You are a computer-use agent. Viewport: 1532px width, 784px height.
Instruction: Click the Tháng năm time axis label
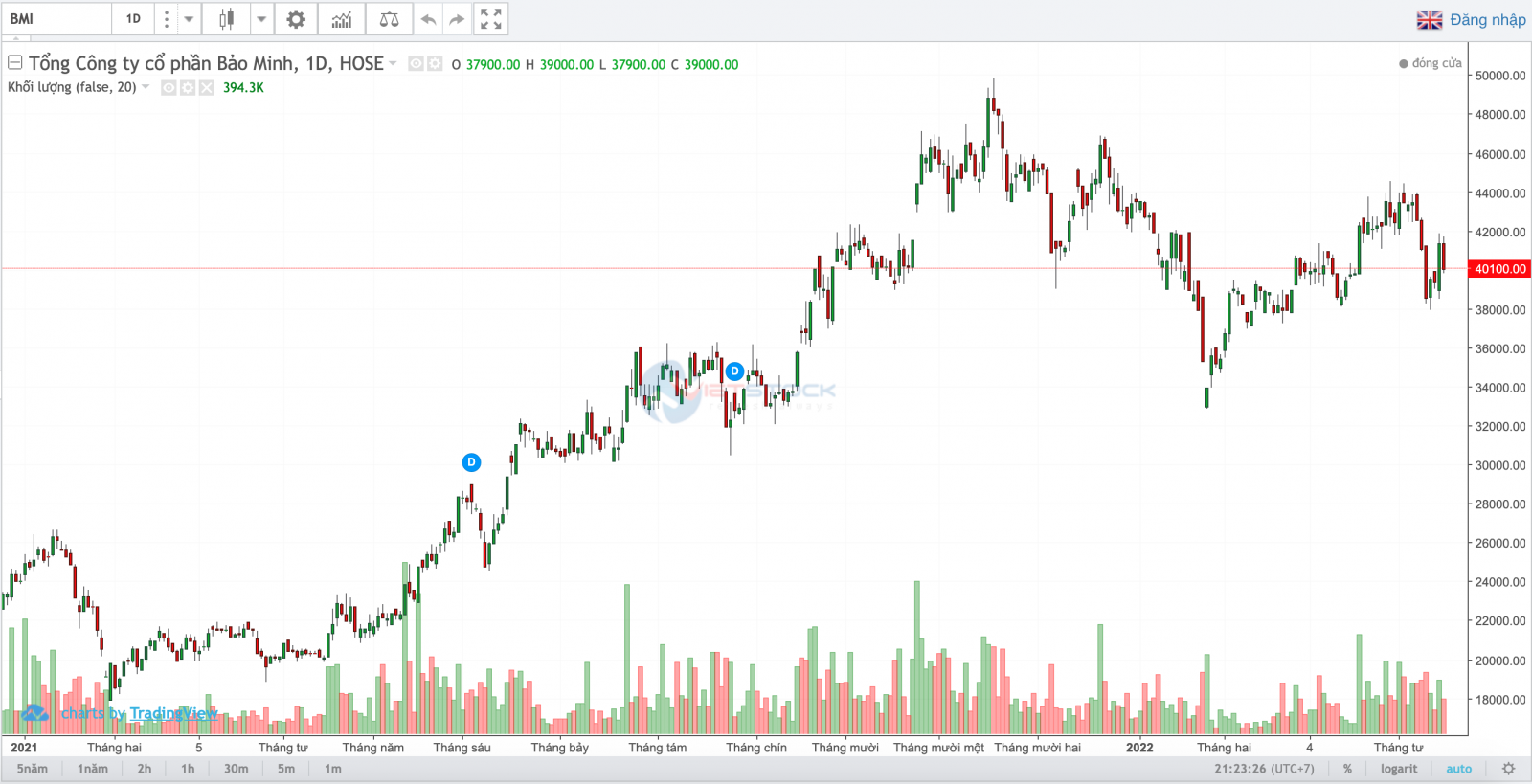tap(372, 748)
